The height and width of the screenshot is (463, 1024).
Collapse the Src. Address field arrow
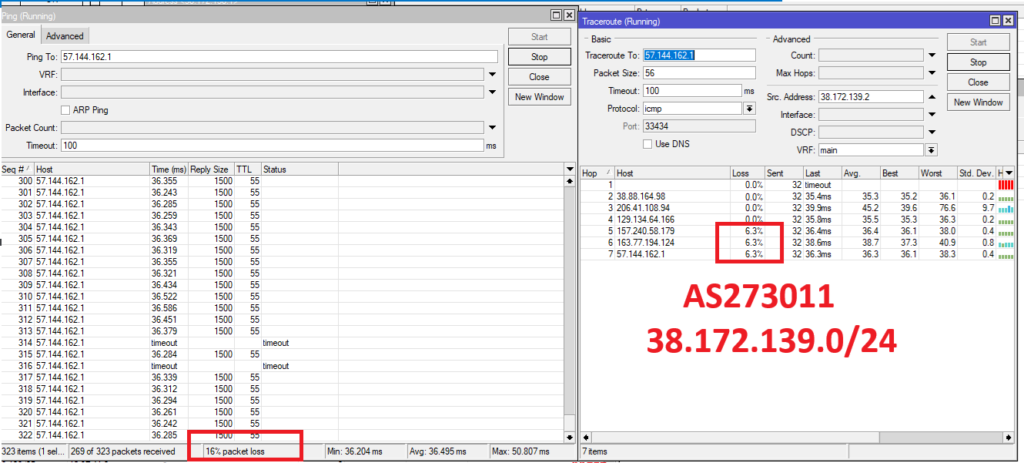click(932, 97)
